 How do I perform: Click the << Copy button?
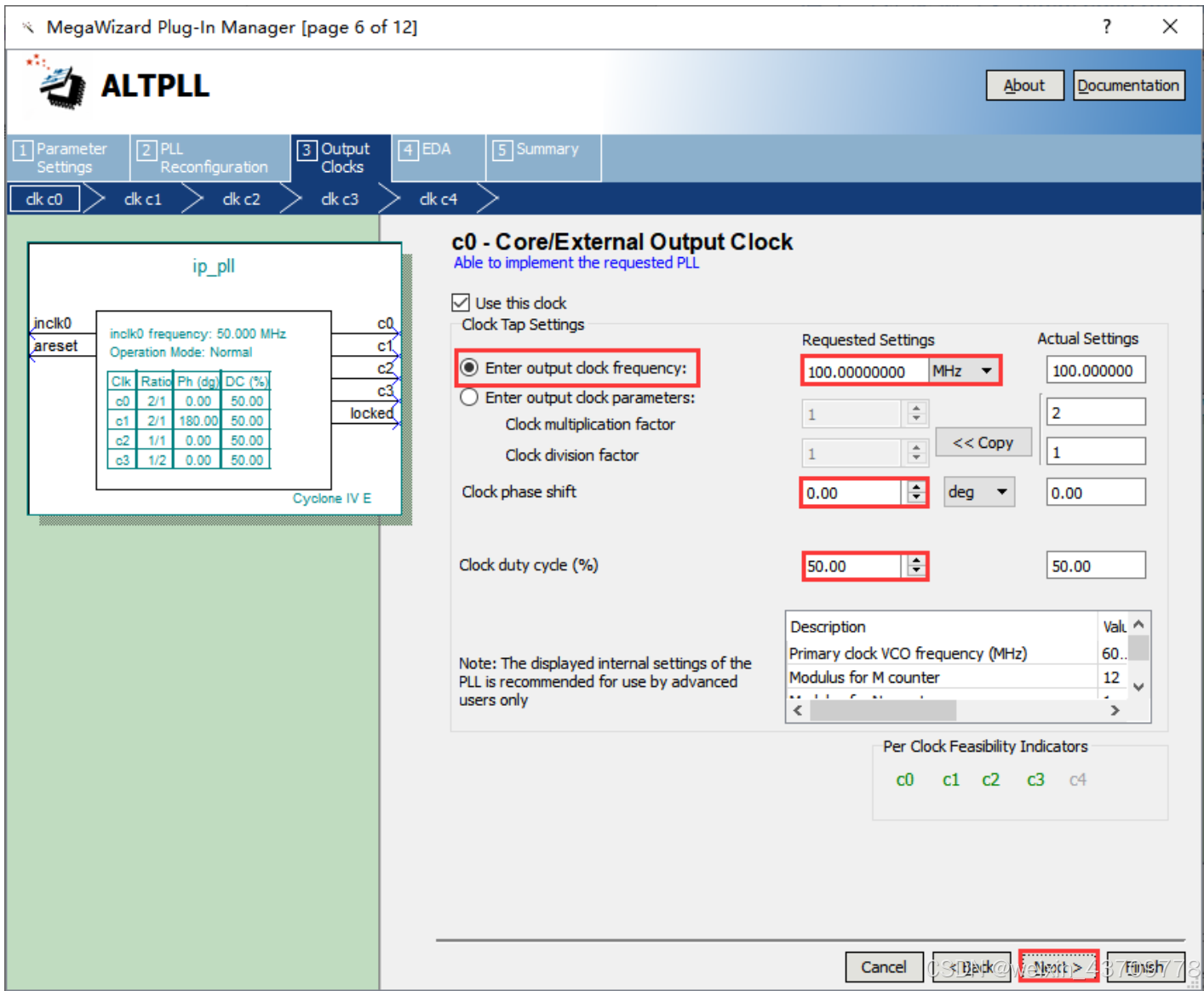pyautogui.click(x=983, y=443)
